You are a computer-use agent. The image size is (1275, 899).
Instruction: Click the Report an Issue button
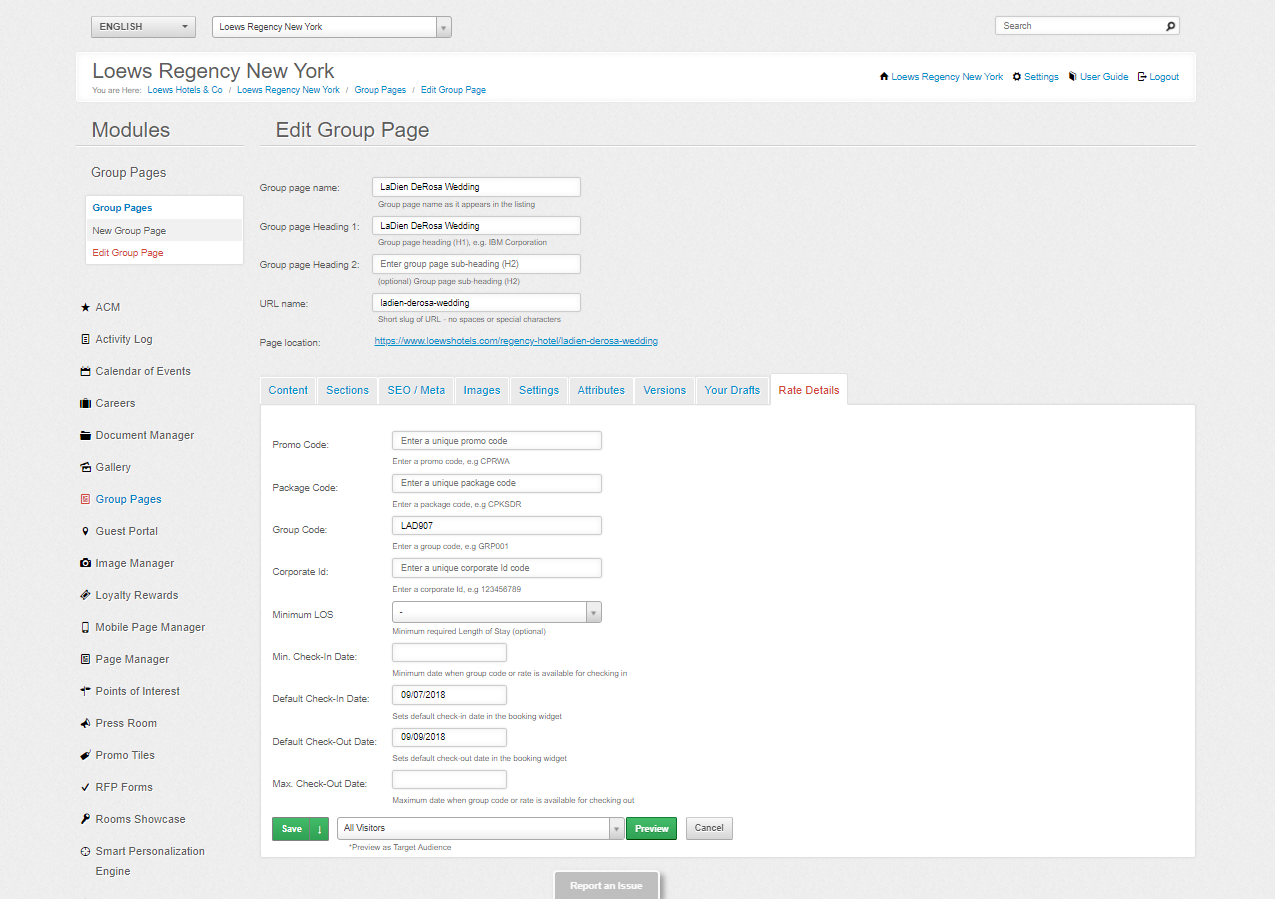[606, 885]
